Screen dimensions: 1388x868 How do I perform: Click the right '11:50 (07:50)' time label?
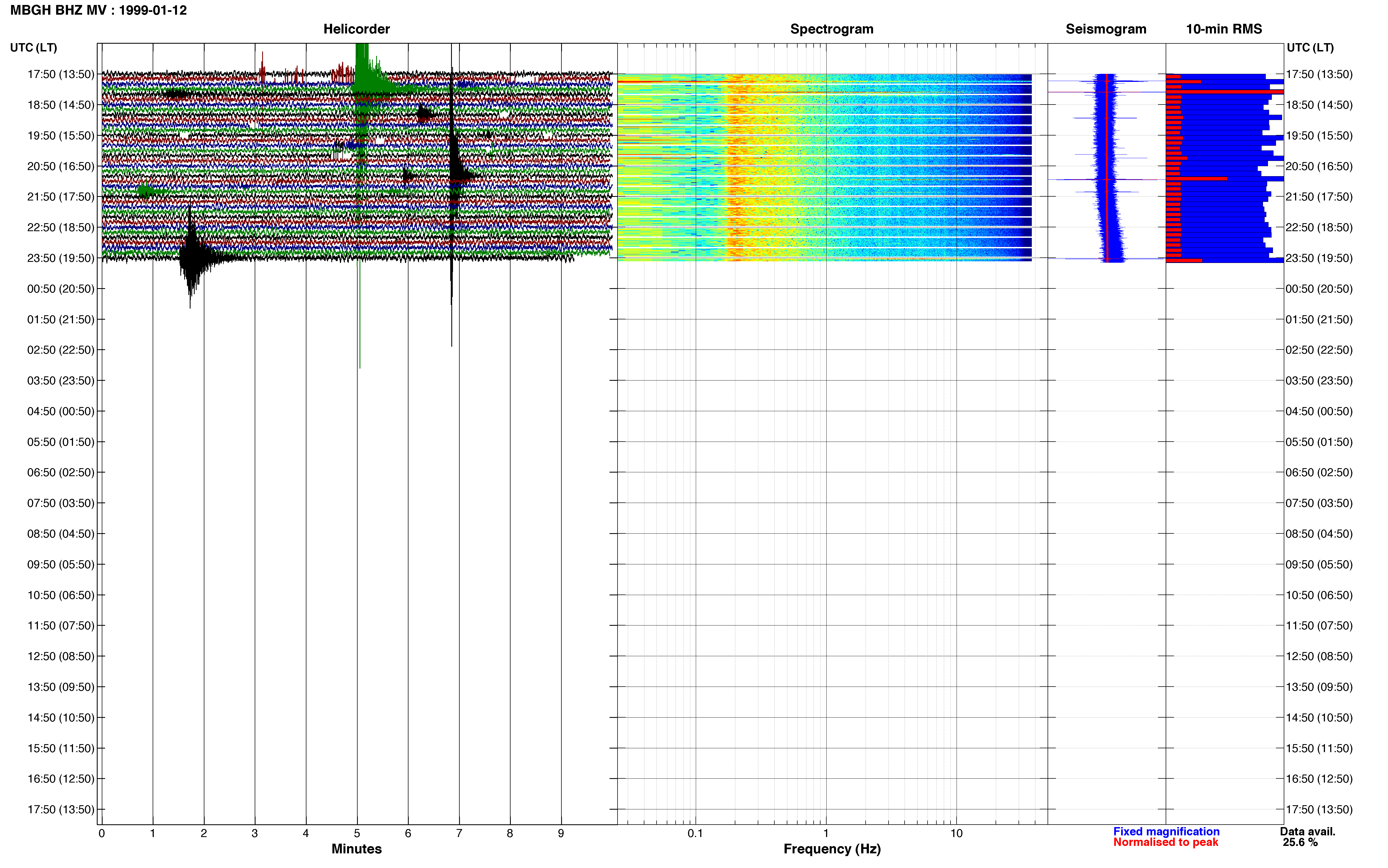point(1319,626)
